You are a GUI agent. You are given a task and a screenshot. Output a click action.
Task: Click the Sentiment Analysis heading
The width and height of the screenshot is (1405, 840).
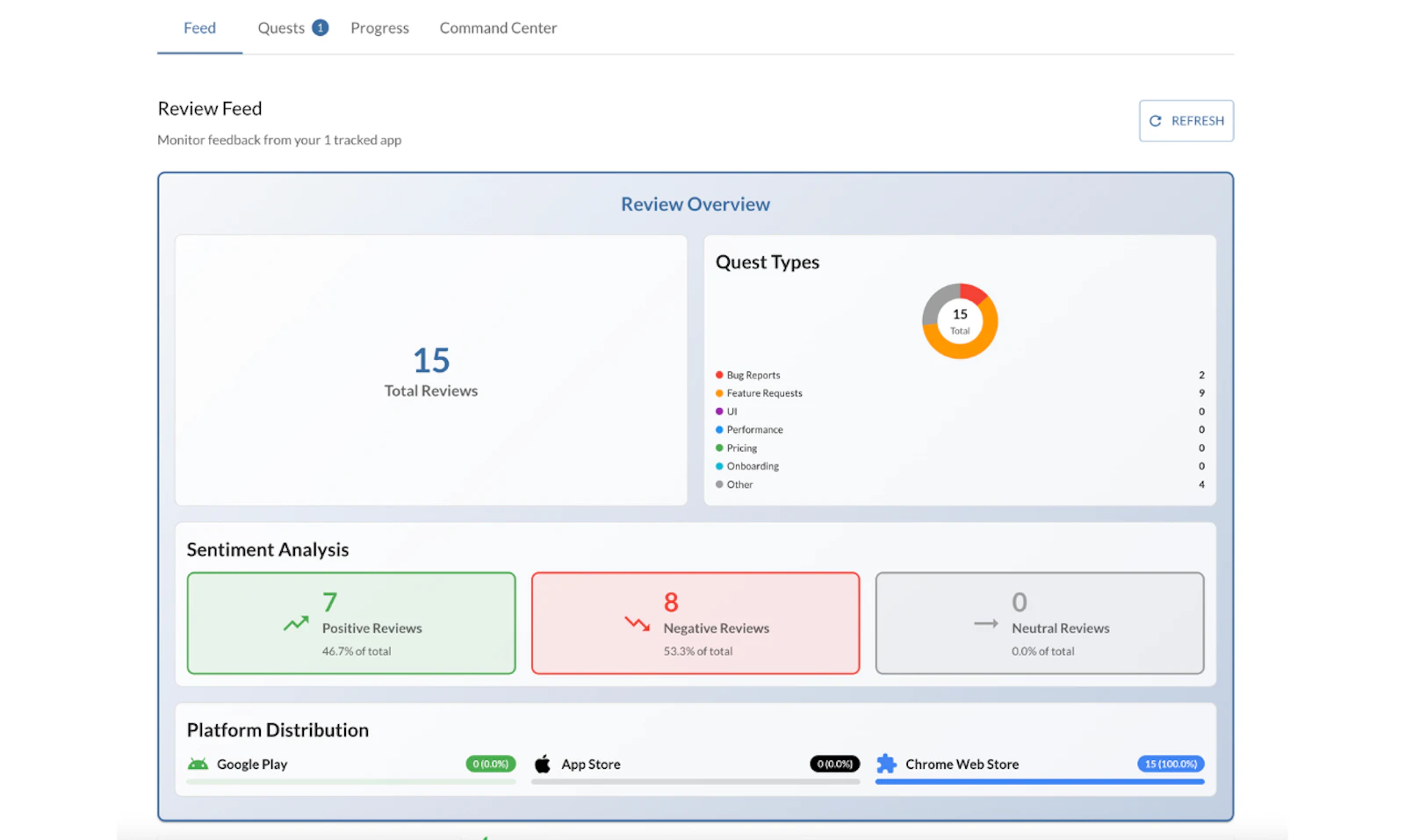(x=268, y=549)
